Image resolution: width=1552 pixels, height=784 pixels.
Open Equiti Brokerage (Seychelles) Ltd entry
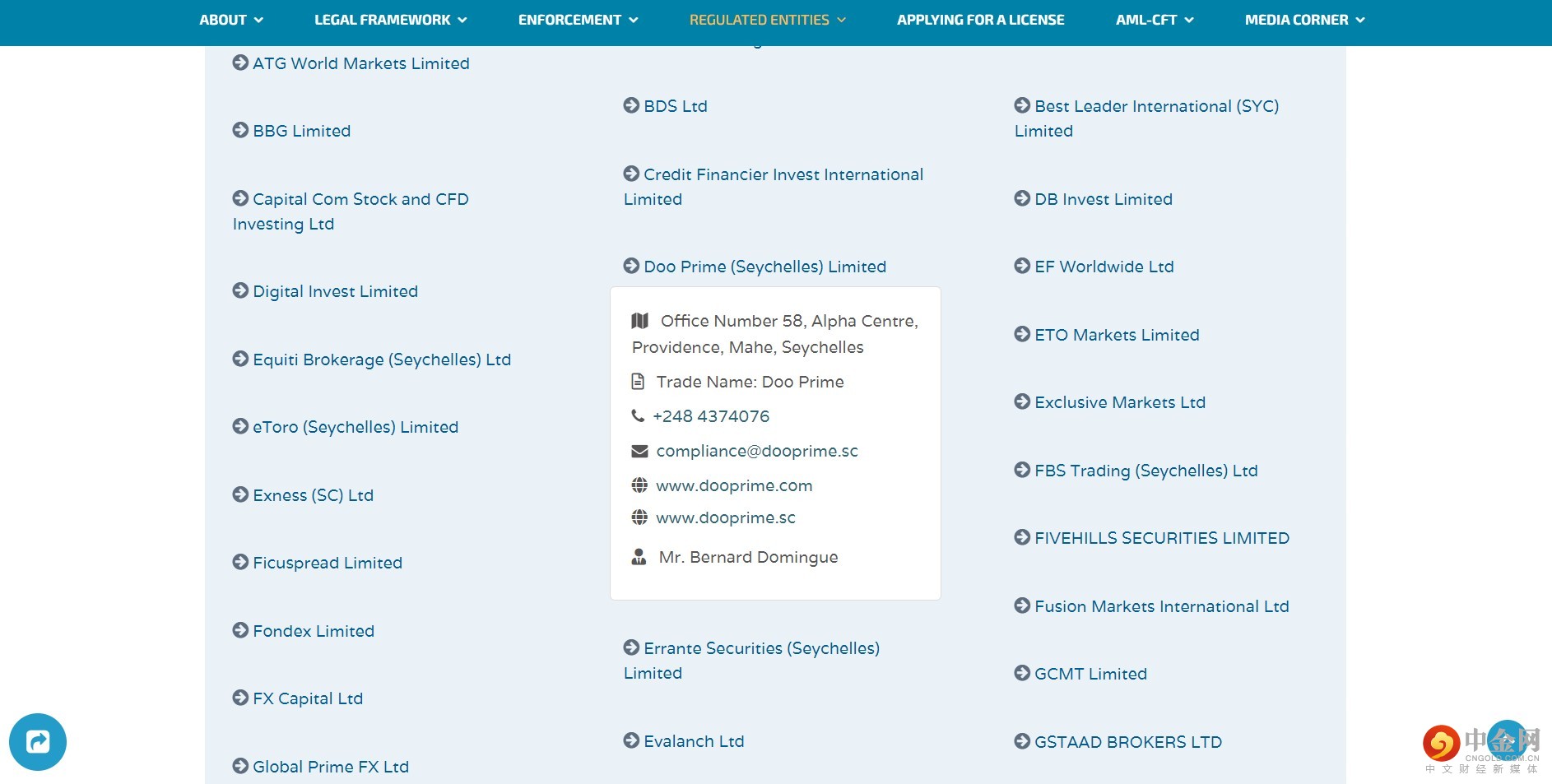coord(382,360)
